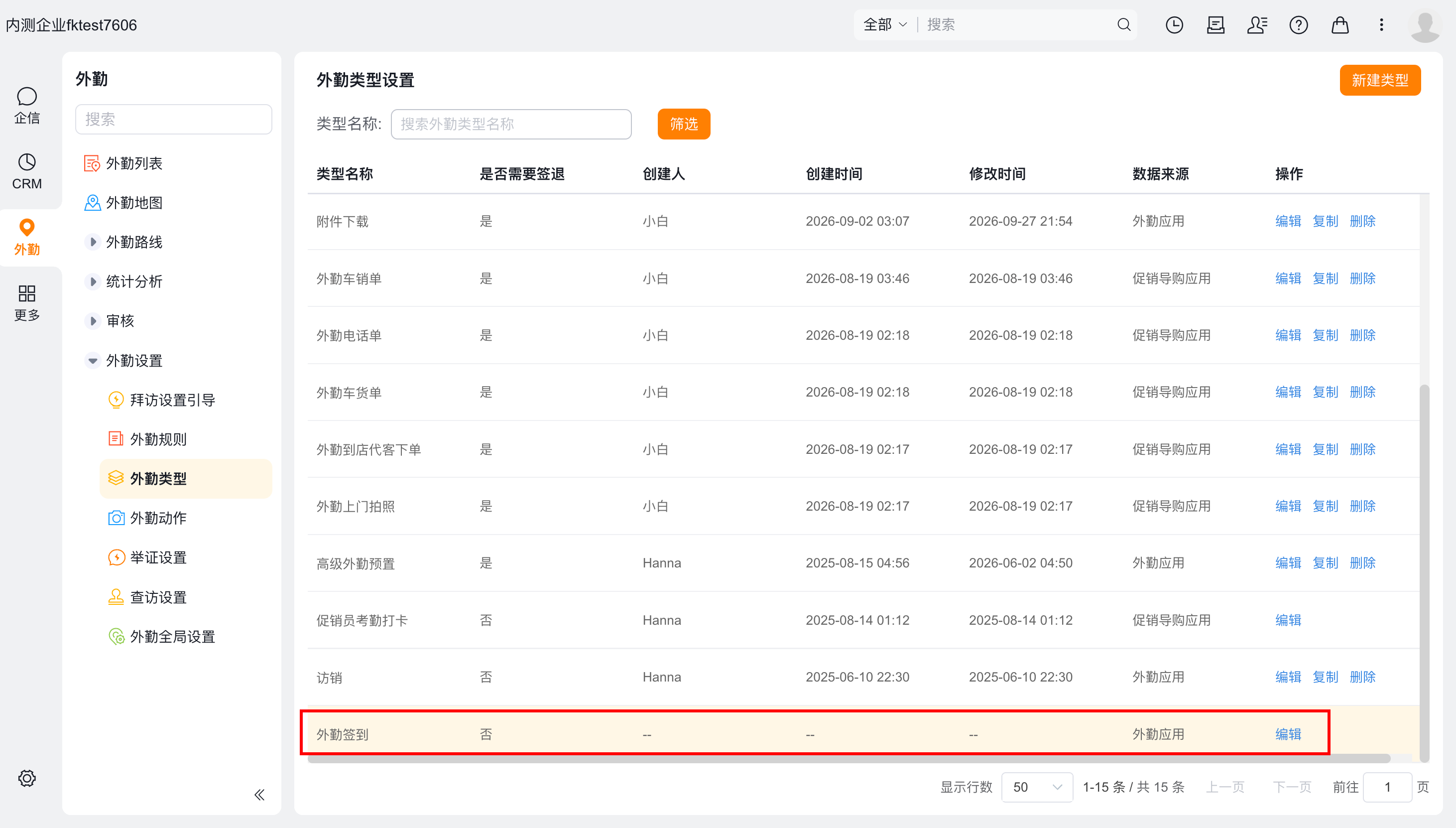Click 下一页 pagination link
This screenshot has width=1456, height=828.
click(1292, 787)
